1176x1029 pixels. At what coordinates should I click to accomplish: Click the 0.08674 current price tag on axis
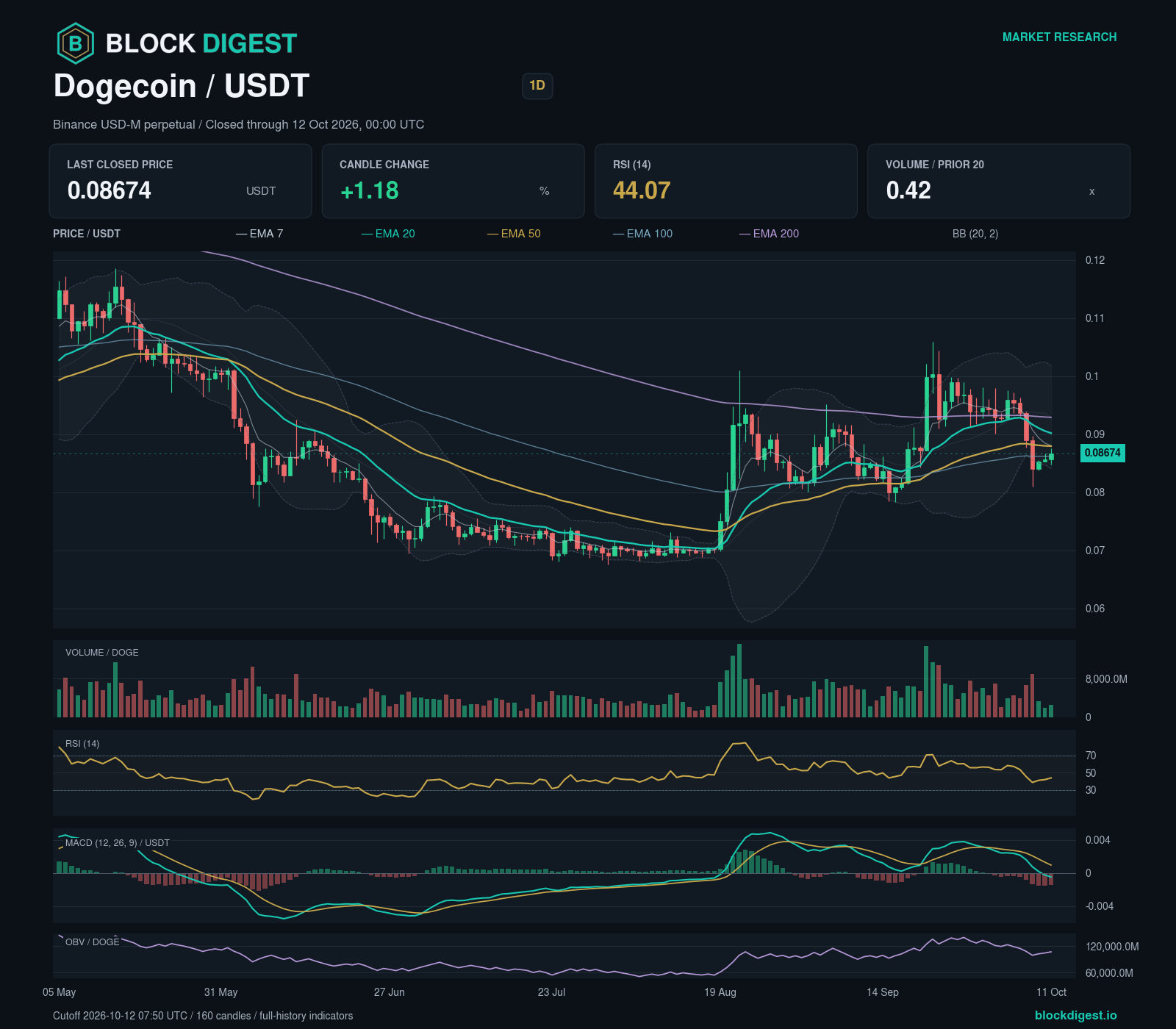[x=1102, y=453]
